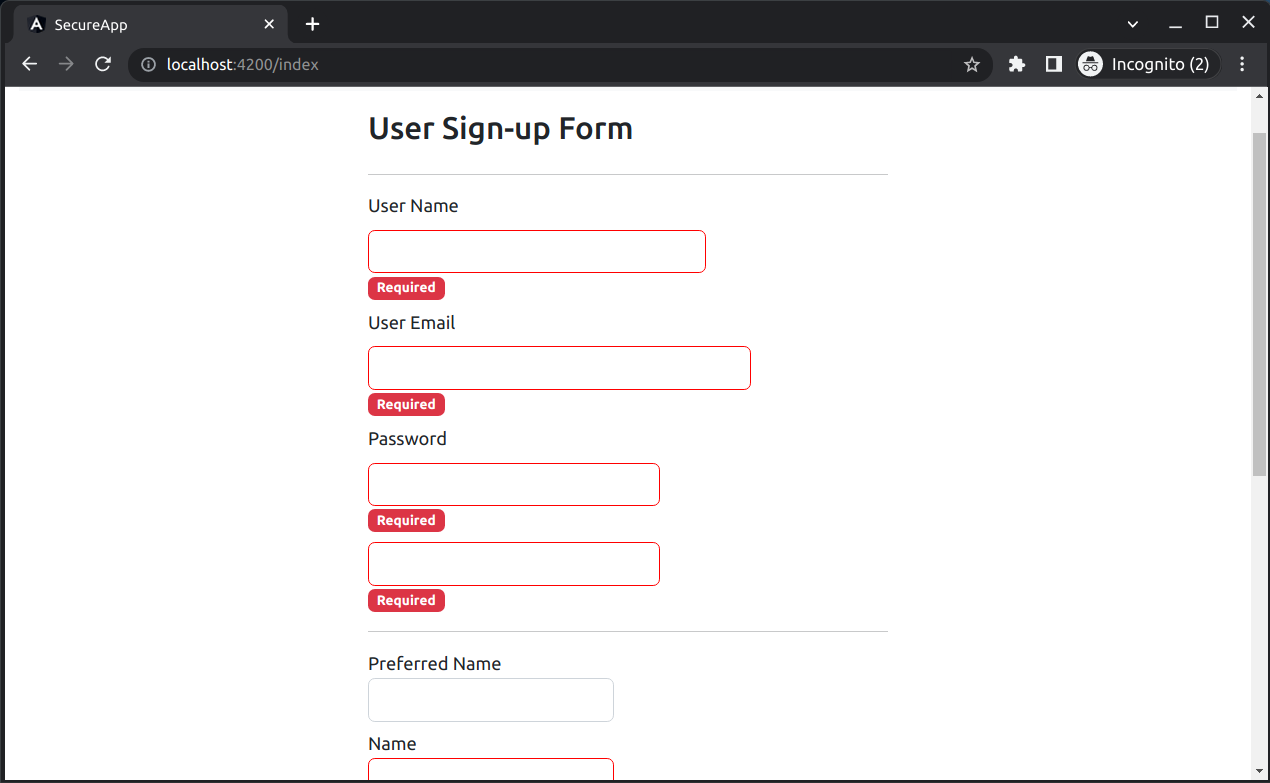Toggle the browser side panel

point(1053,64)
